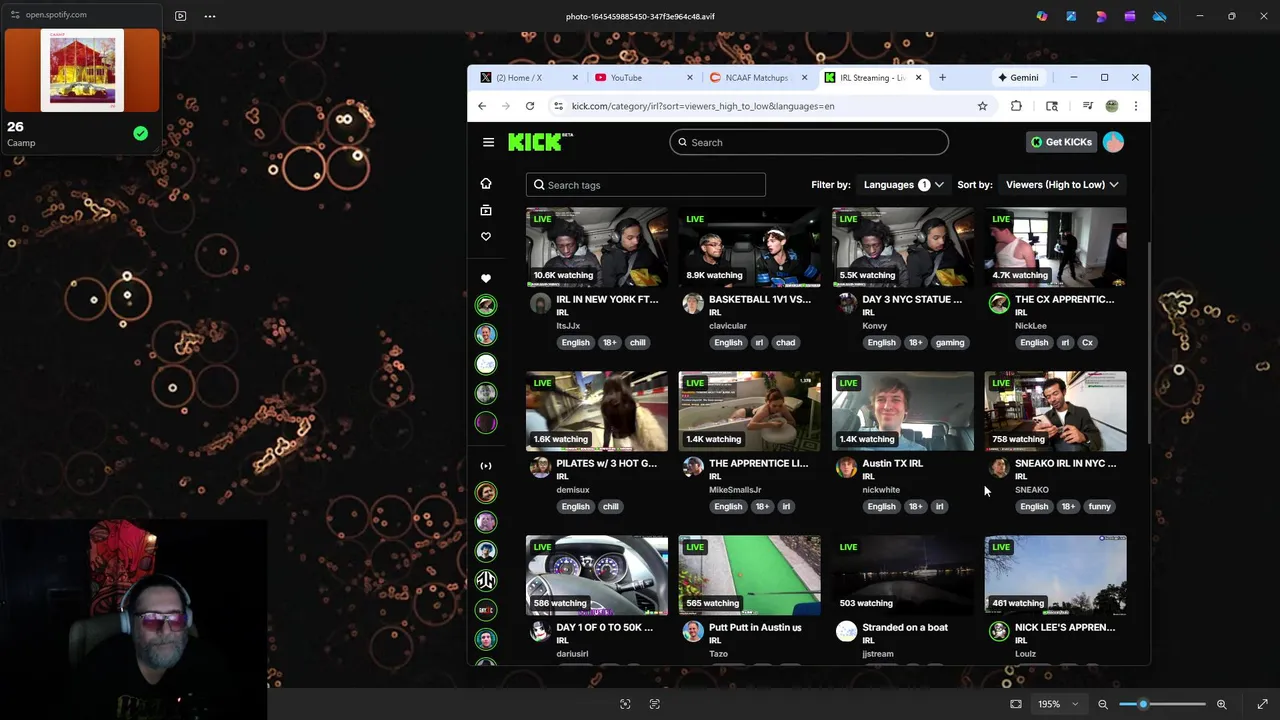1280x720 pixels.
Task: Open the 'Putt Putt in Austin us' thumbnail
Action: 749,575
